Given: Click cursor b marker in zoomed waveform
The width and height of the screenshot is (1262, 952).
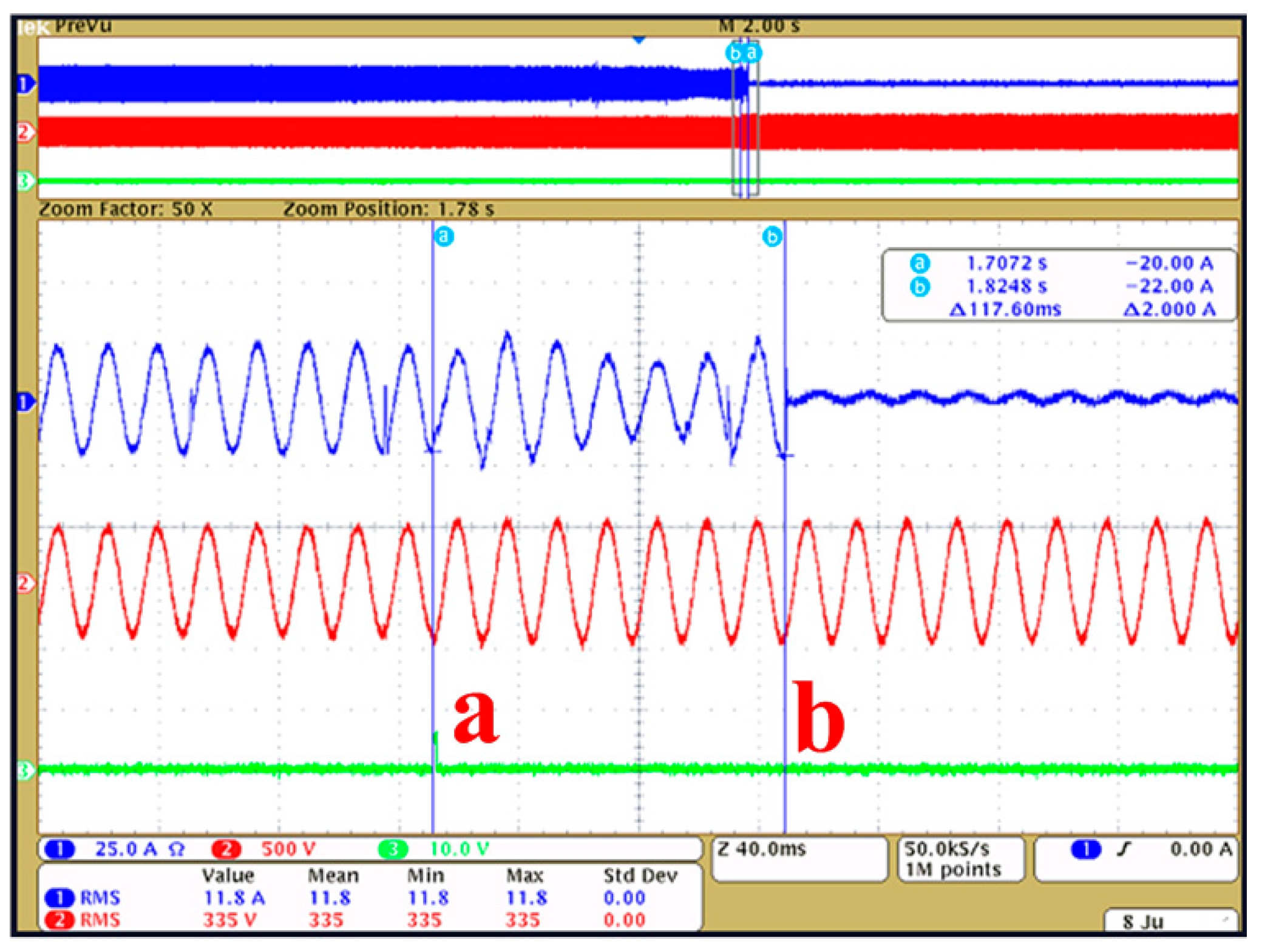Looking at the screenshot, I should point(772,236).
